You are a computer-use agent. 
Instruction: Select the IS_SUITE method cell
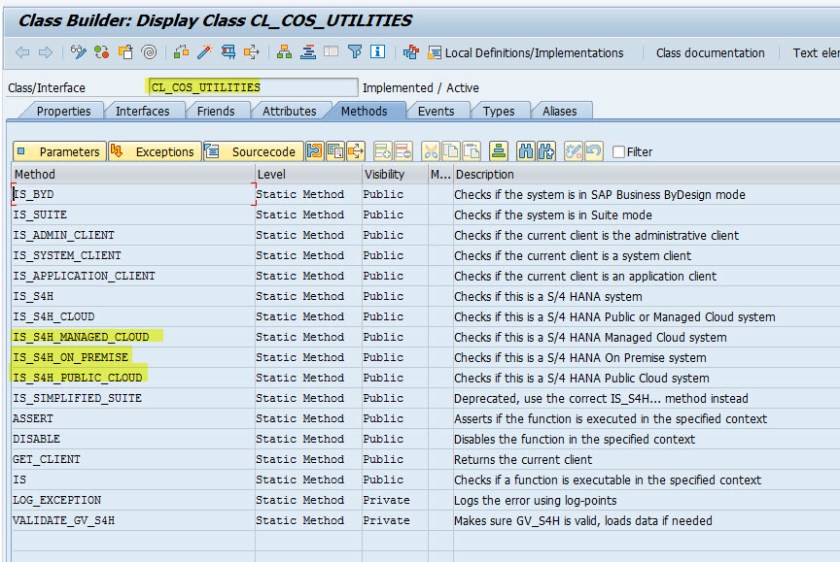[133, 214]
